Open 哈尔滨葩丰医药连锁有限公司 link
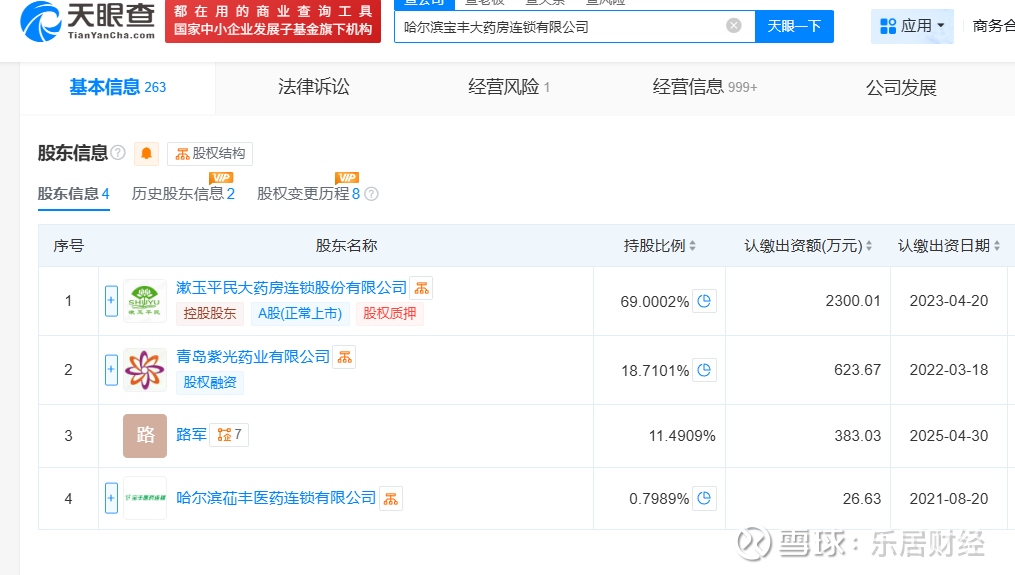Viewport: 1015px width, 575px height. (276, 498)
